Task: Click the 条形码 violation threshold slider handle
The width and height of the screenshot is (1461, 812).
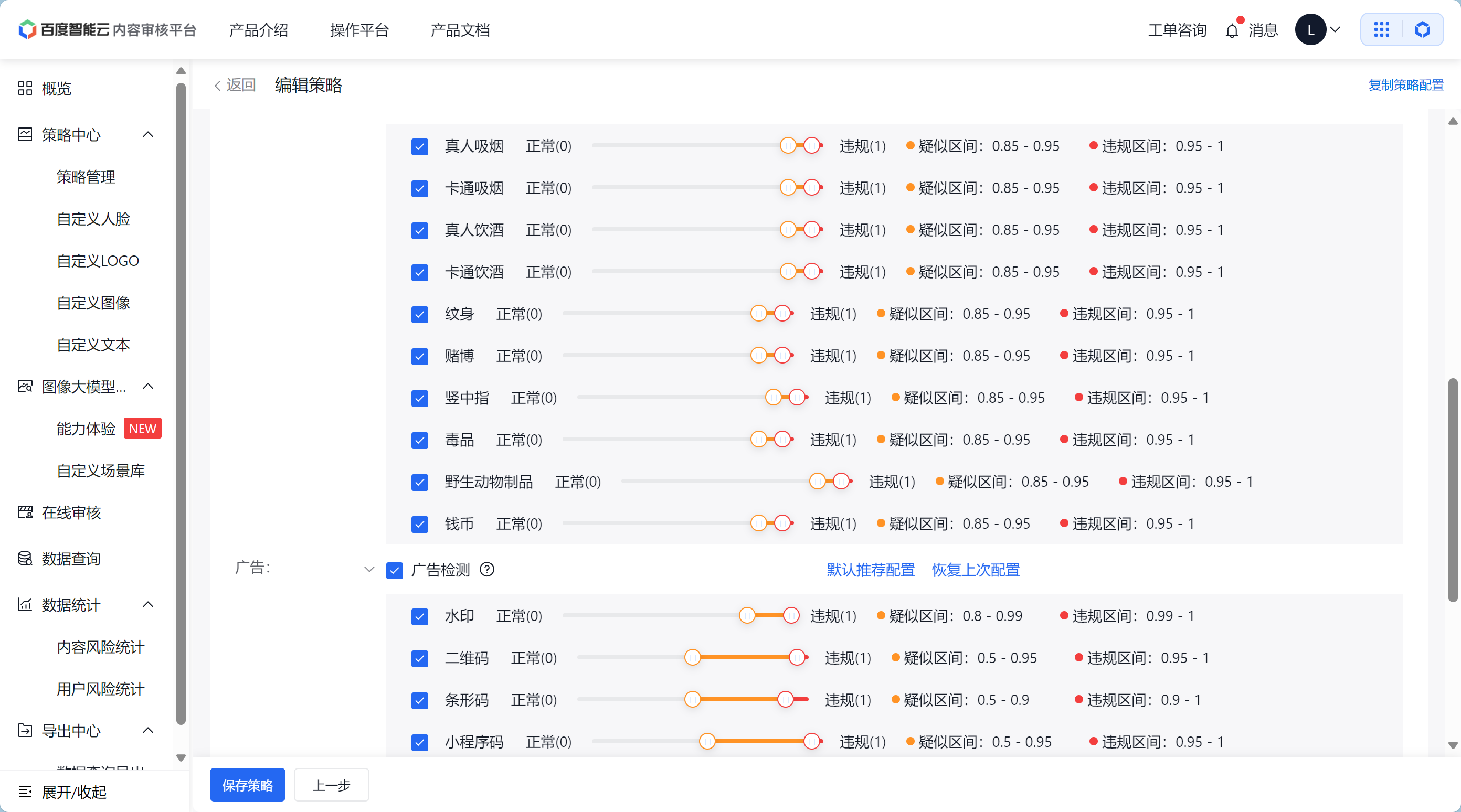Action: coord(786,700)
